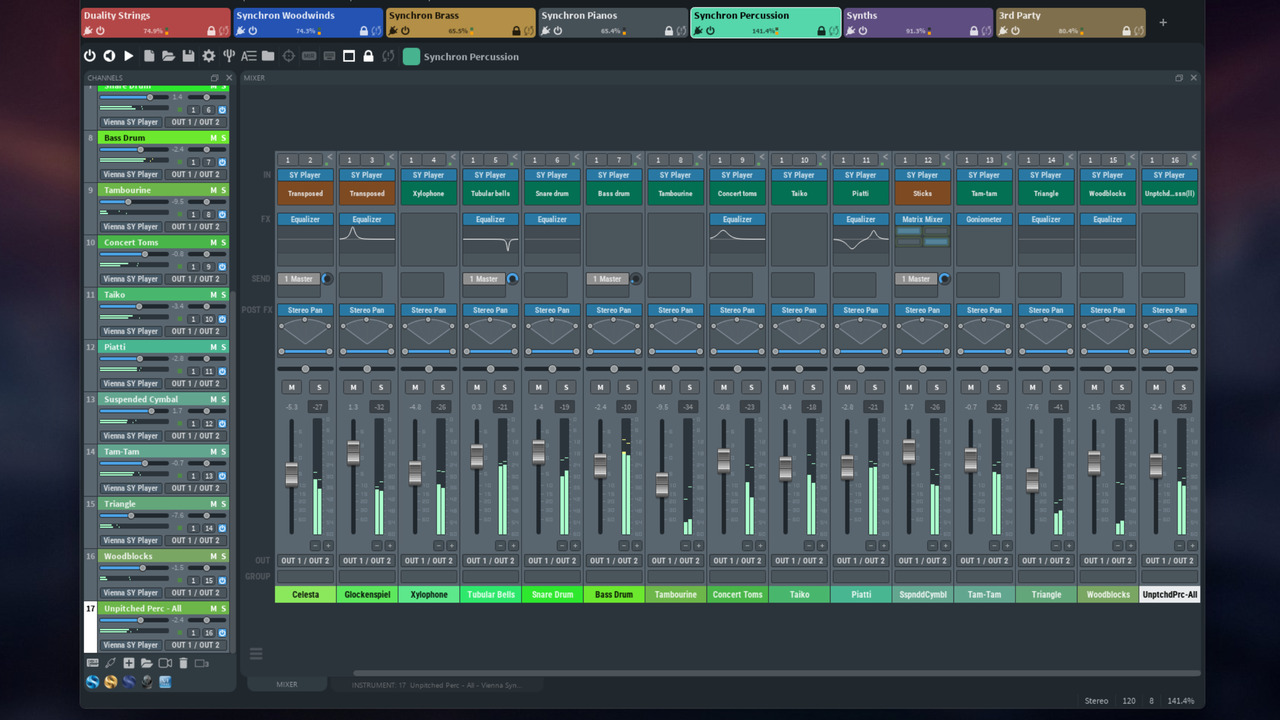
Task: Click the power icon in the top toolbar
Action: pos(89,56)
